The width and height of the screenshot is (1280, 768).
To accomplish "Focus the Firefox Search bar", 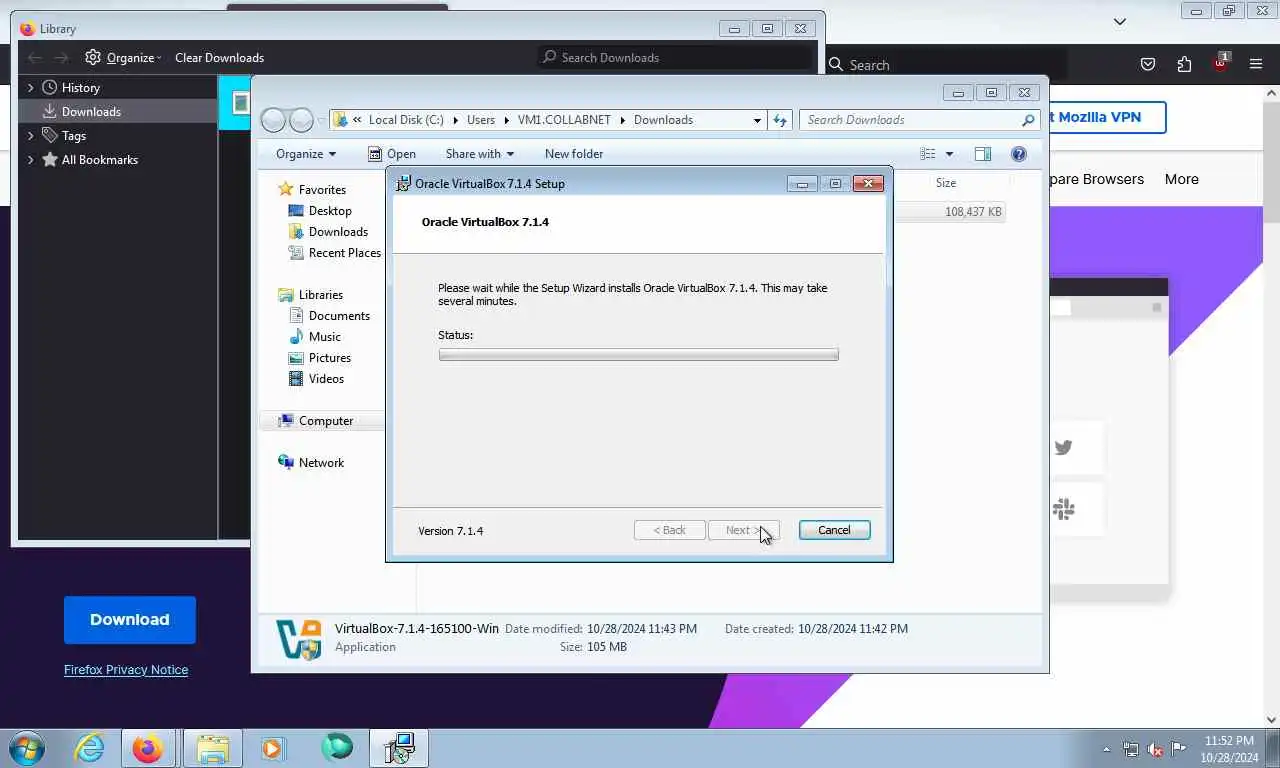I will (945, 65).
